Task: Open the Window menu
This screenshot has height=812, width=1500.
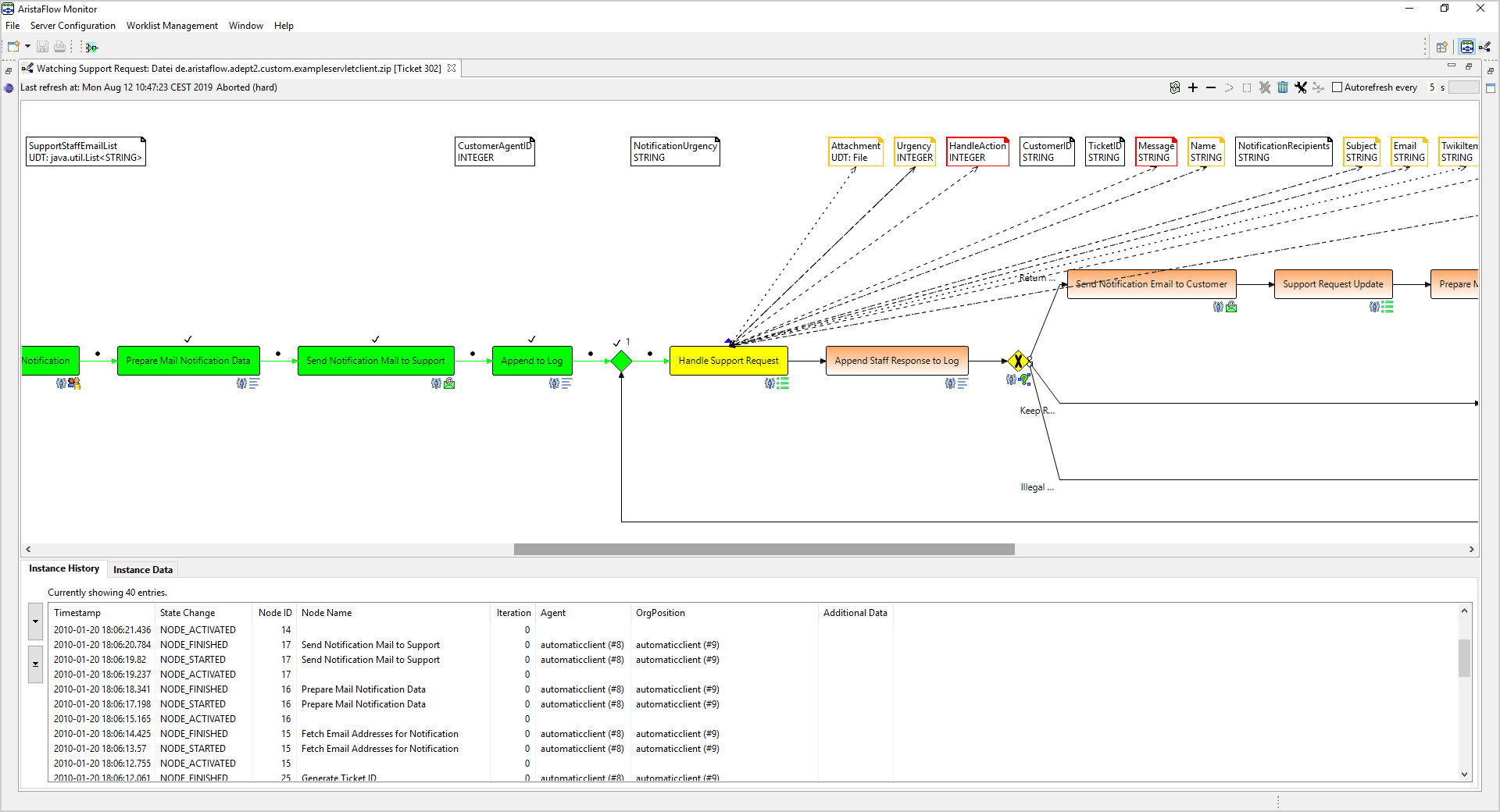Action: coord(246,26)
